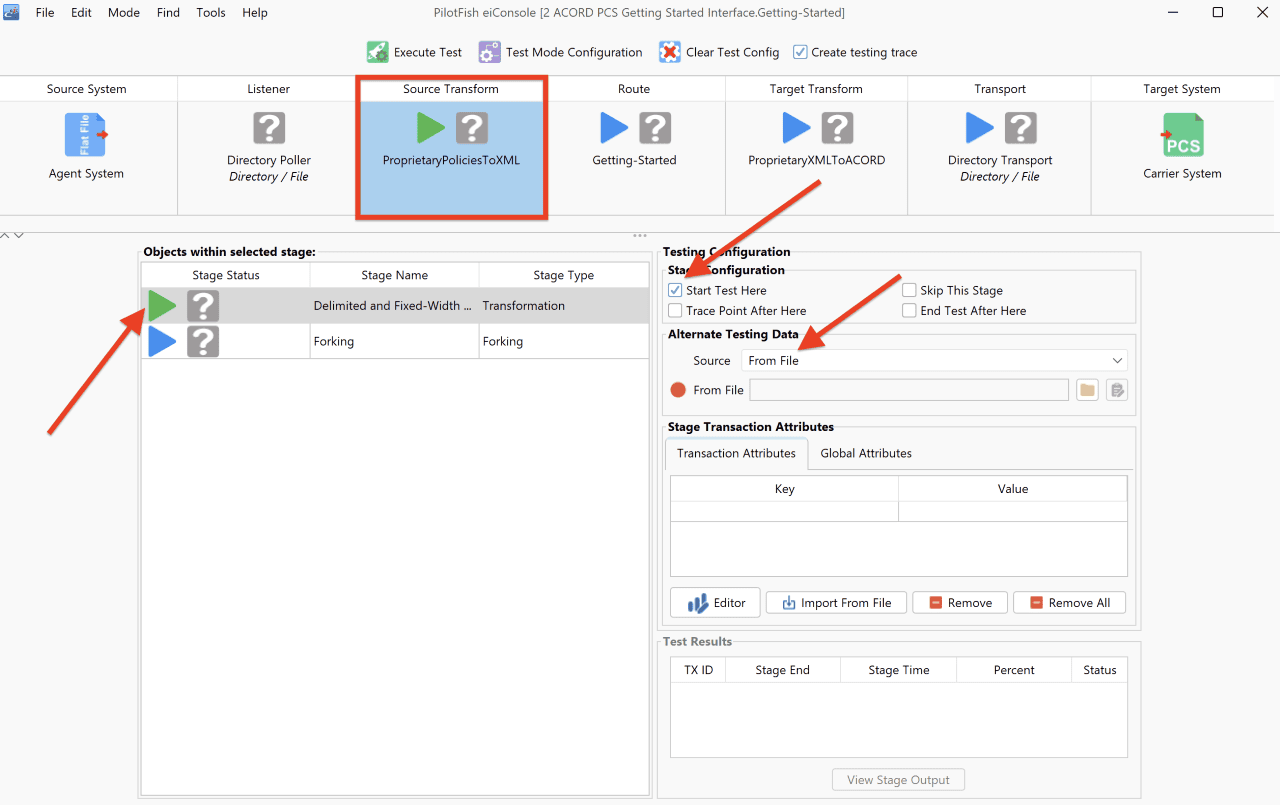
Task: Click the Stage Name column header
Action: click(x=395, y=275)
